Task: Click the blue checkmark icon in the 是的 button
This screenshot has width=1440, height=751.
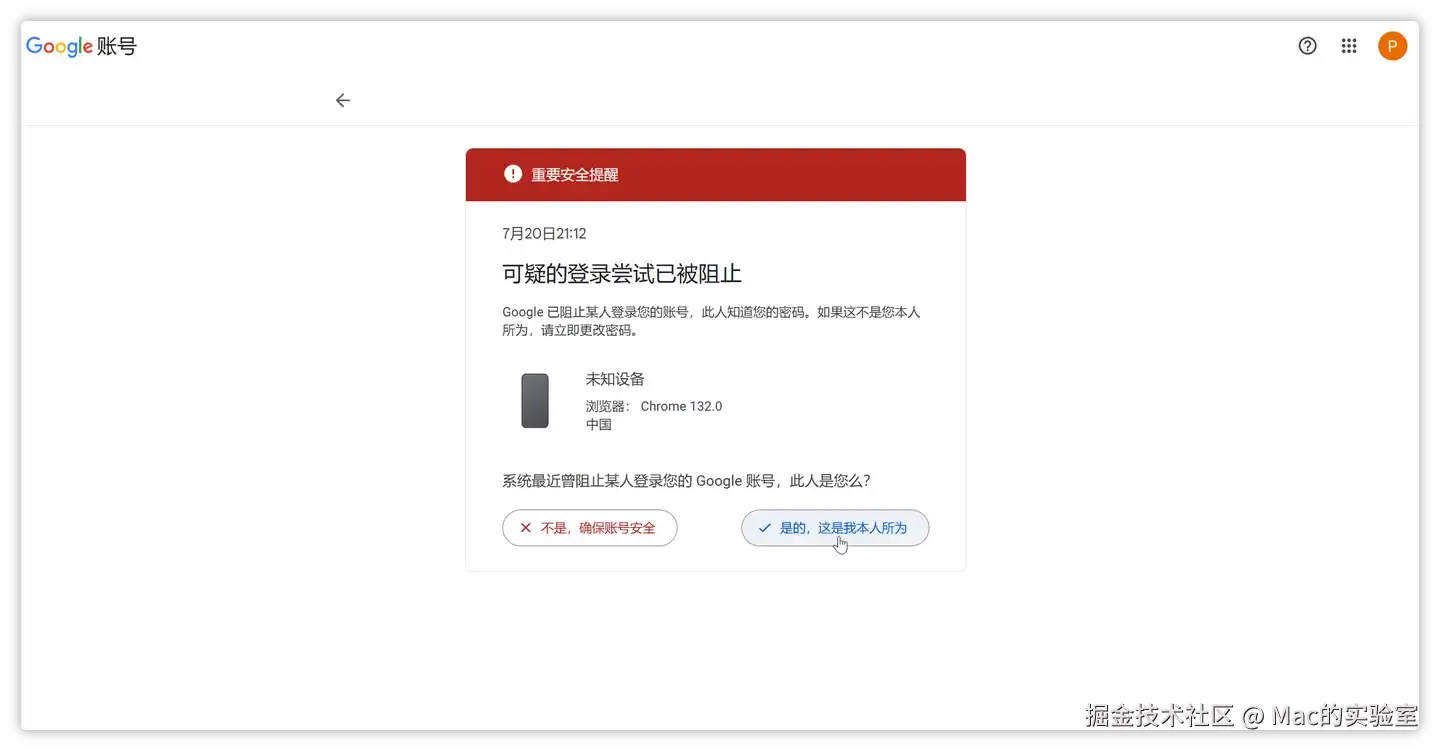Action: (765, 528)
